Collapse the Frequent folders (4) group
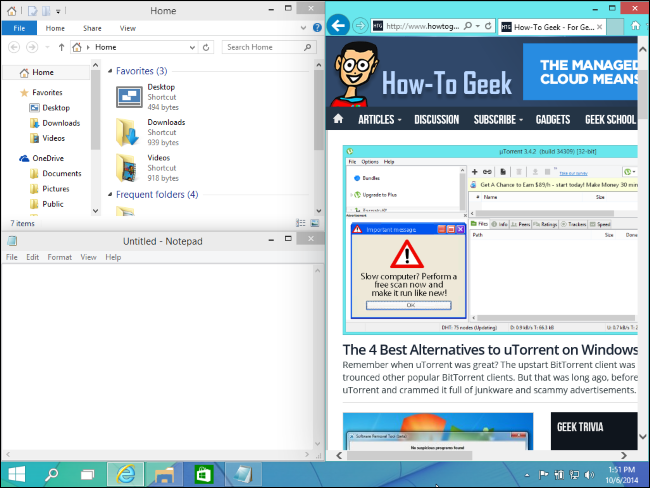 click(x=109, y=195)
